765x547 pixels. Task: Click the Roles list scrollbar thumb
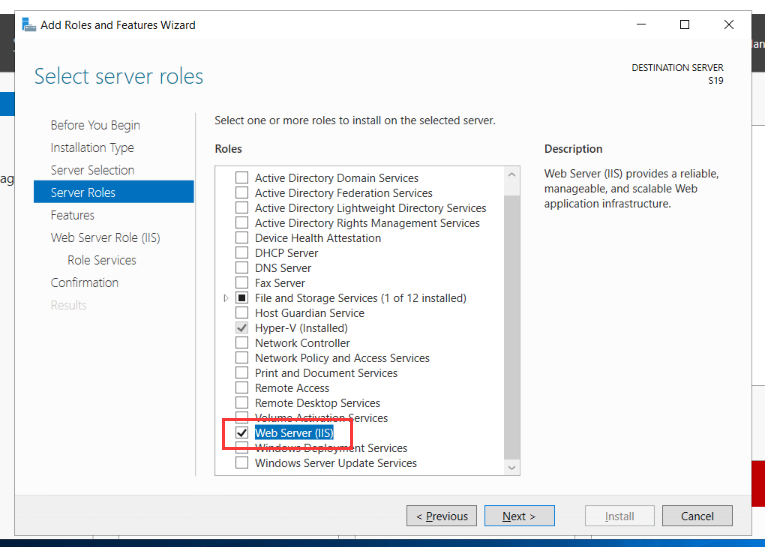pos(512,327)
